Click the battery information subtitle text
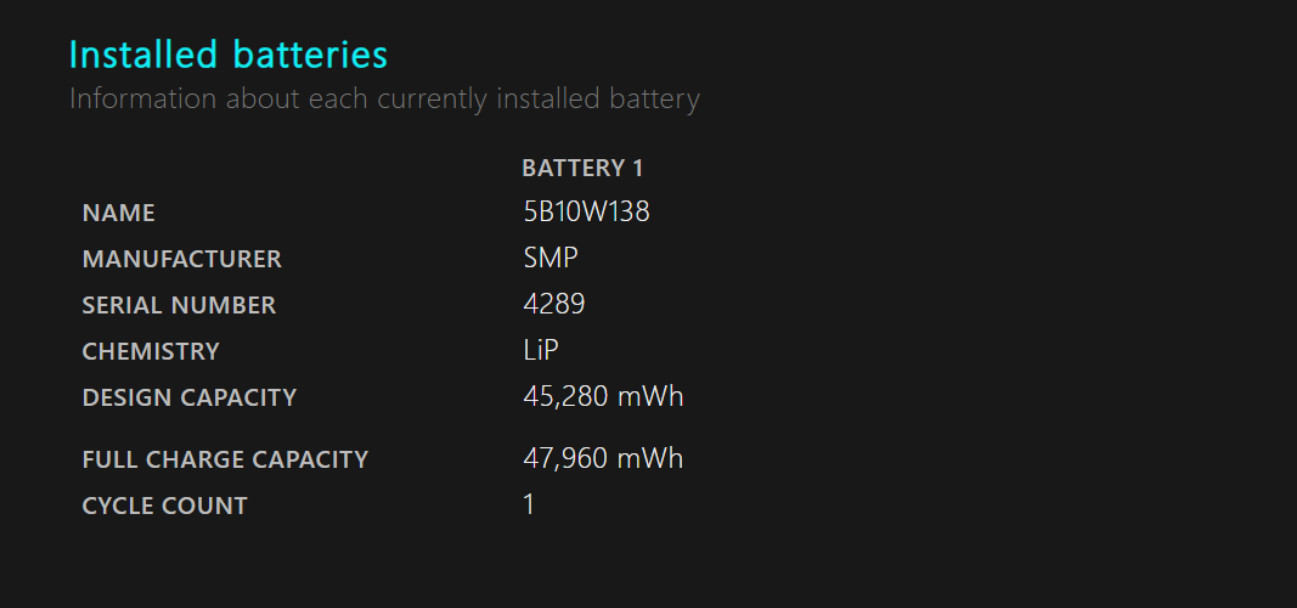Screen dimensions: 1297x608 click(384, 99)
